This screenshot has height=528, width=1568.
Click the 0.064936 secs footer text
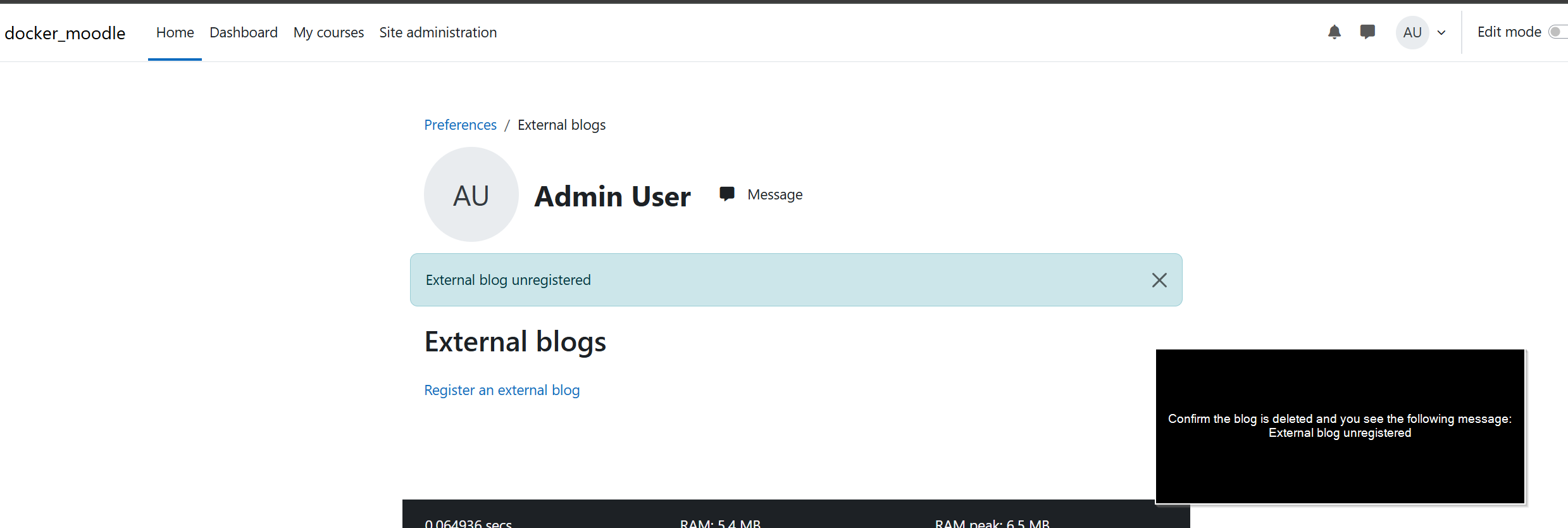click(x=468, y=523)
